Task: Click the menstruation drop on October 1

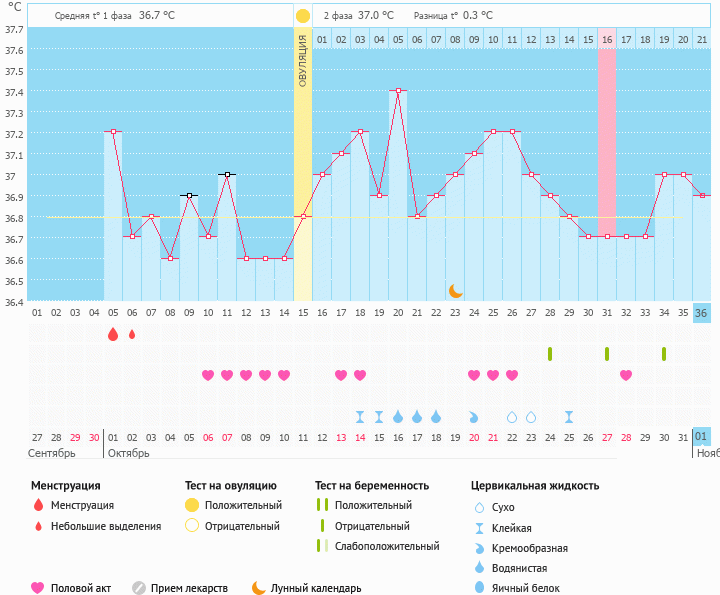Action: click(x=113, y=334)
